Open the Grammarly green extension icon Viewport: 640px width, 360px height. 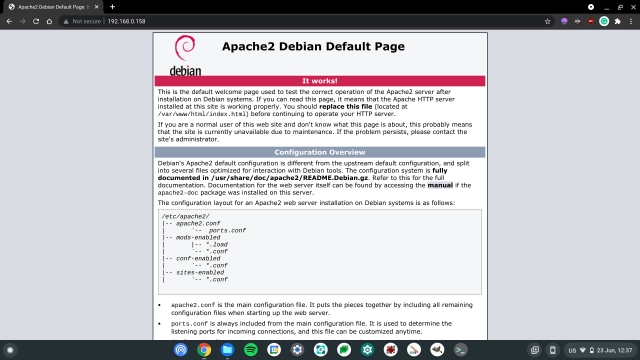point(604,21)
